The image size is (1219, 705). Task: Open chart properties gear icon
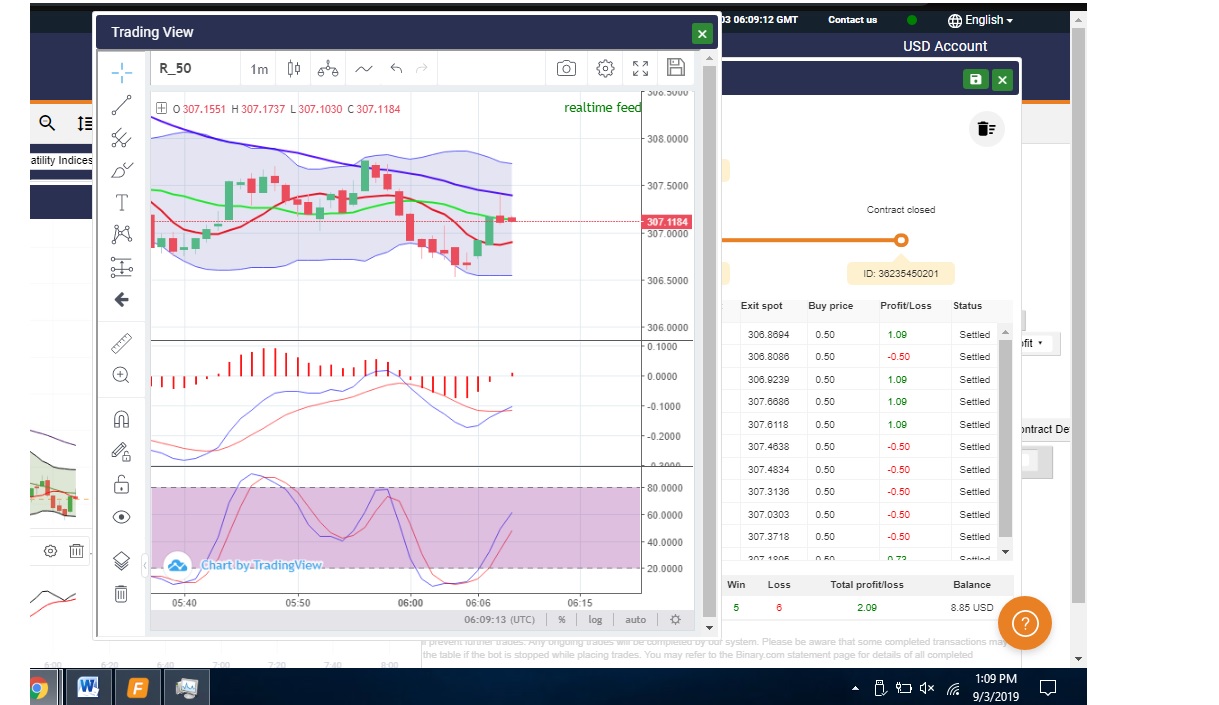click(605, 68)
